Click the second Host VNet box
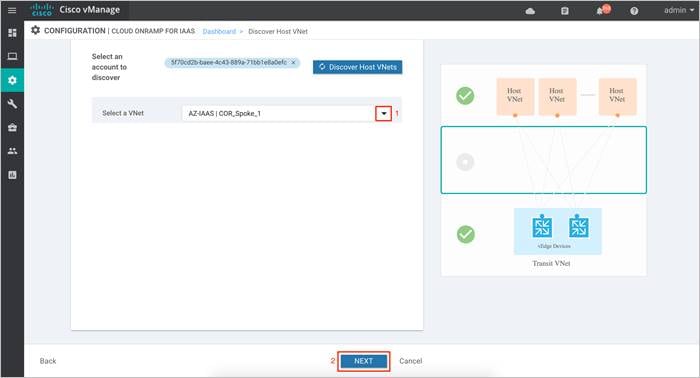 coord(557,96)
